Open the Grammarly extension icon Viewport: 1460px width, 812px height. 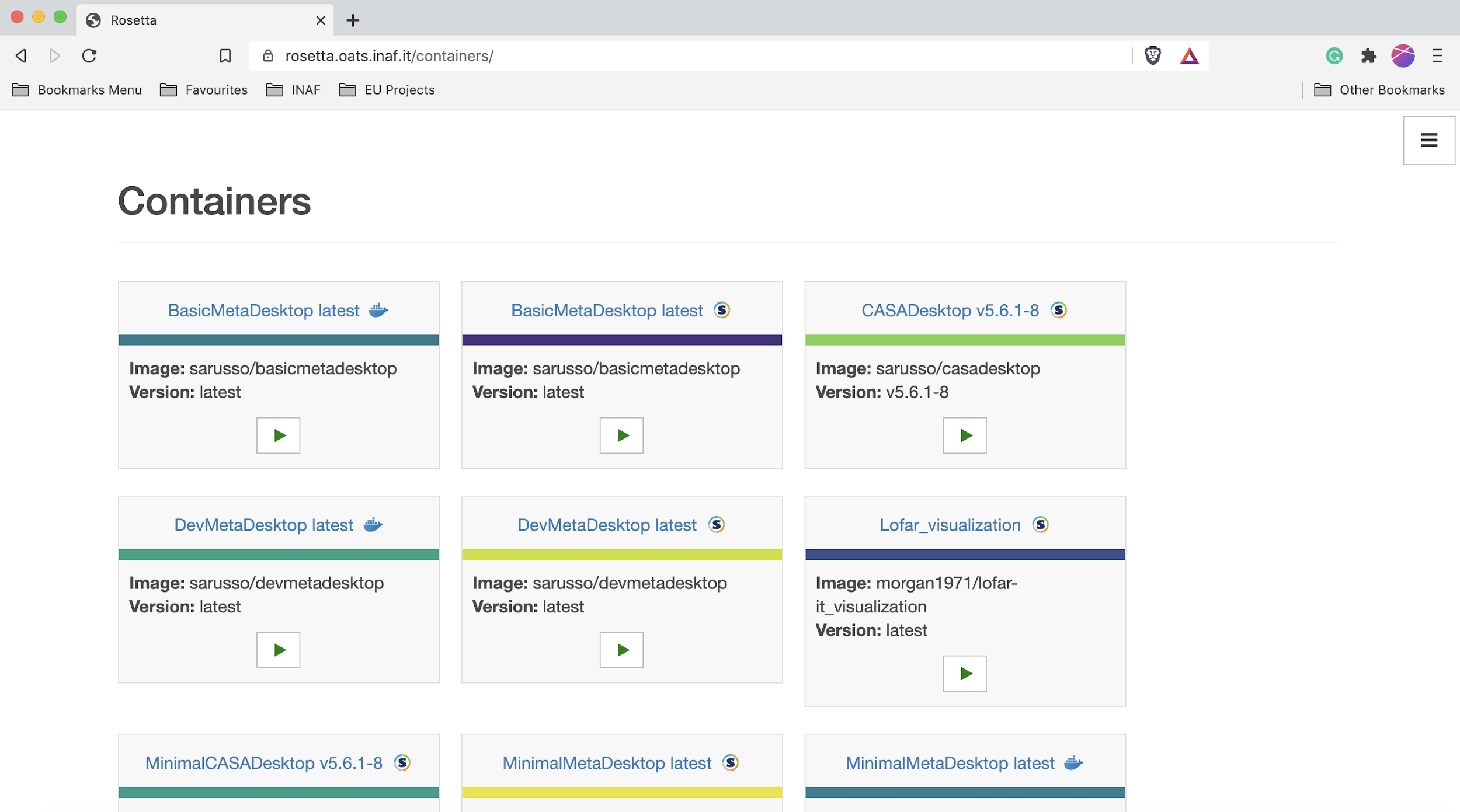click(x=1334, y=56)
